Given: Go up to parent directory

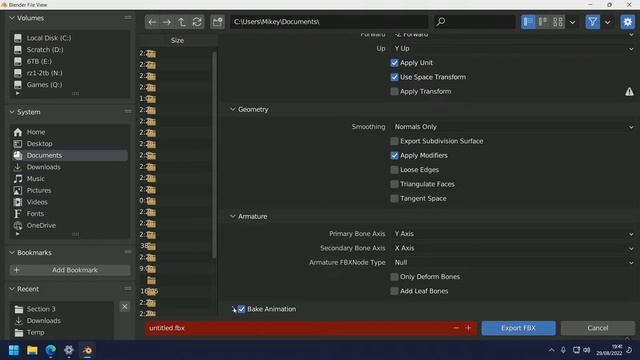Looking at the screenshot, I should [182, 22].
